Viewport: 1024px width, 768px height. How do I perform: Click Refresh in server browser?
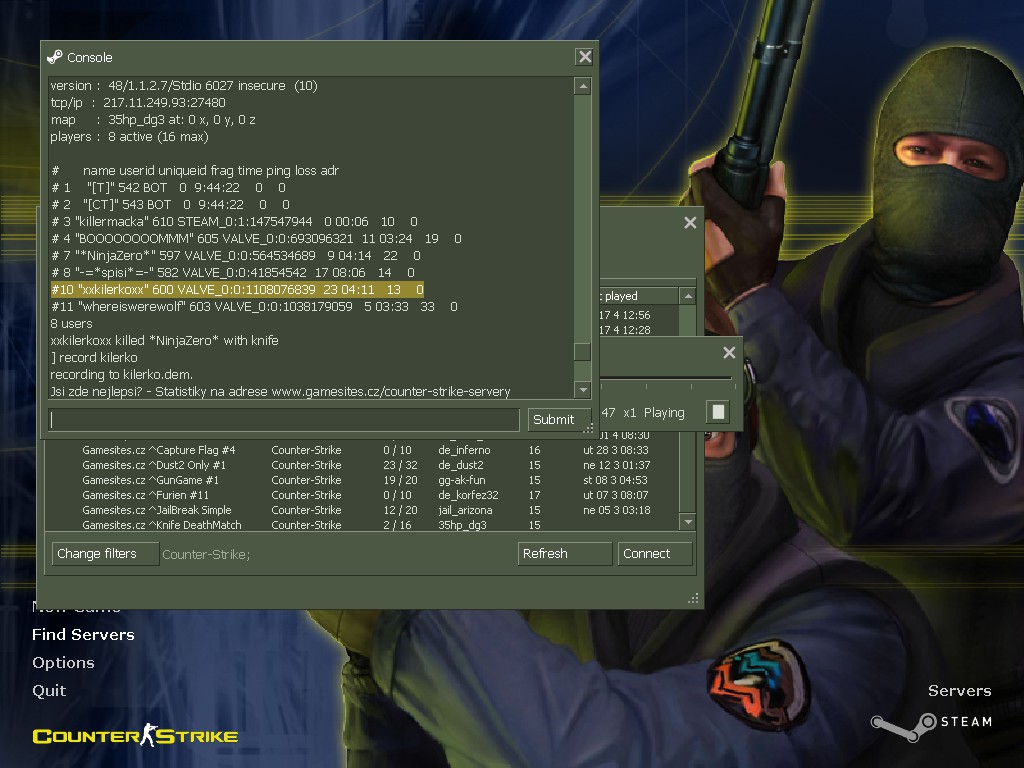tap(565, 554)
